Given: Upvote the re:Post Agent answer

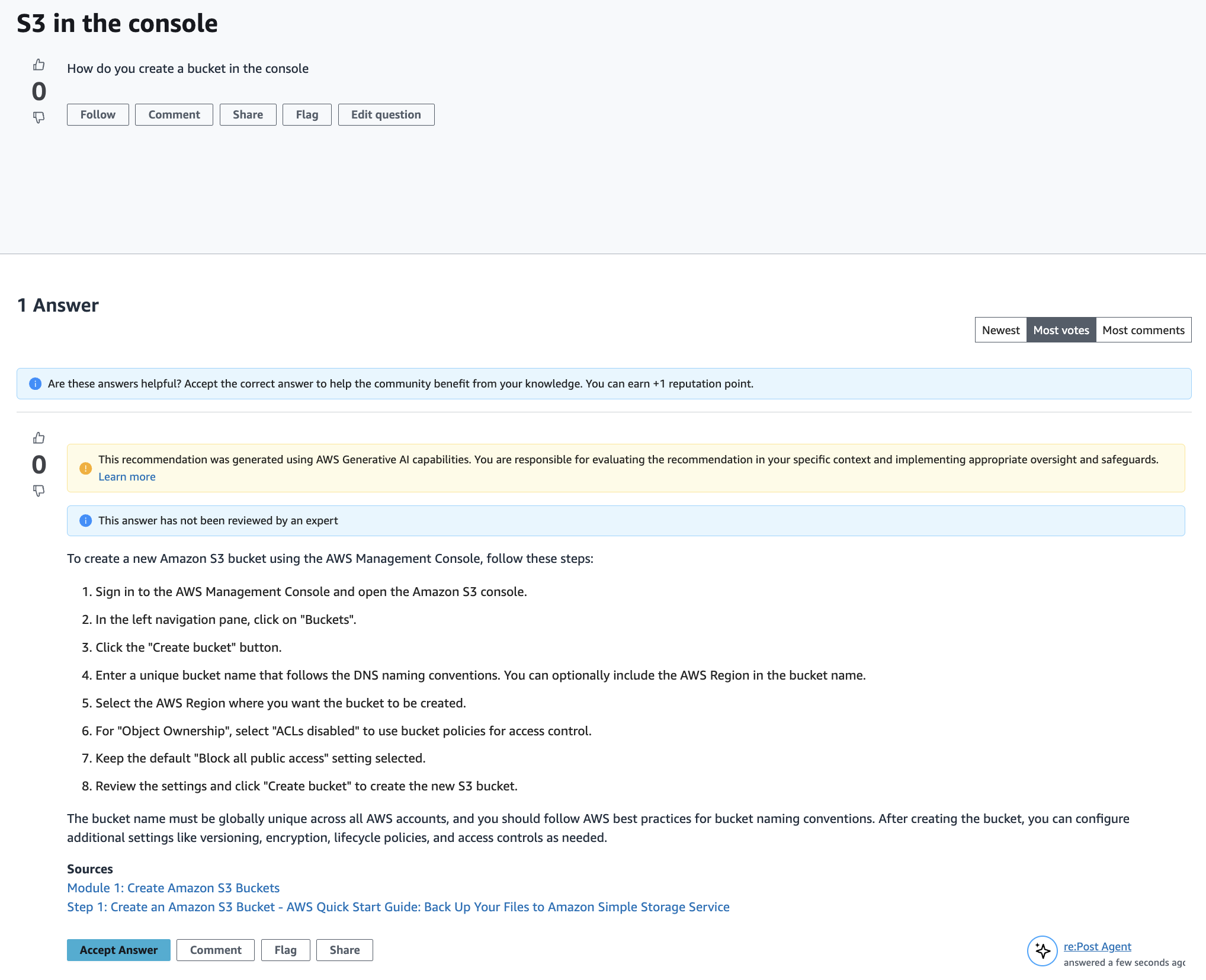Looking at the screenshot, I should point(39,438).
